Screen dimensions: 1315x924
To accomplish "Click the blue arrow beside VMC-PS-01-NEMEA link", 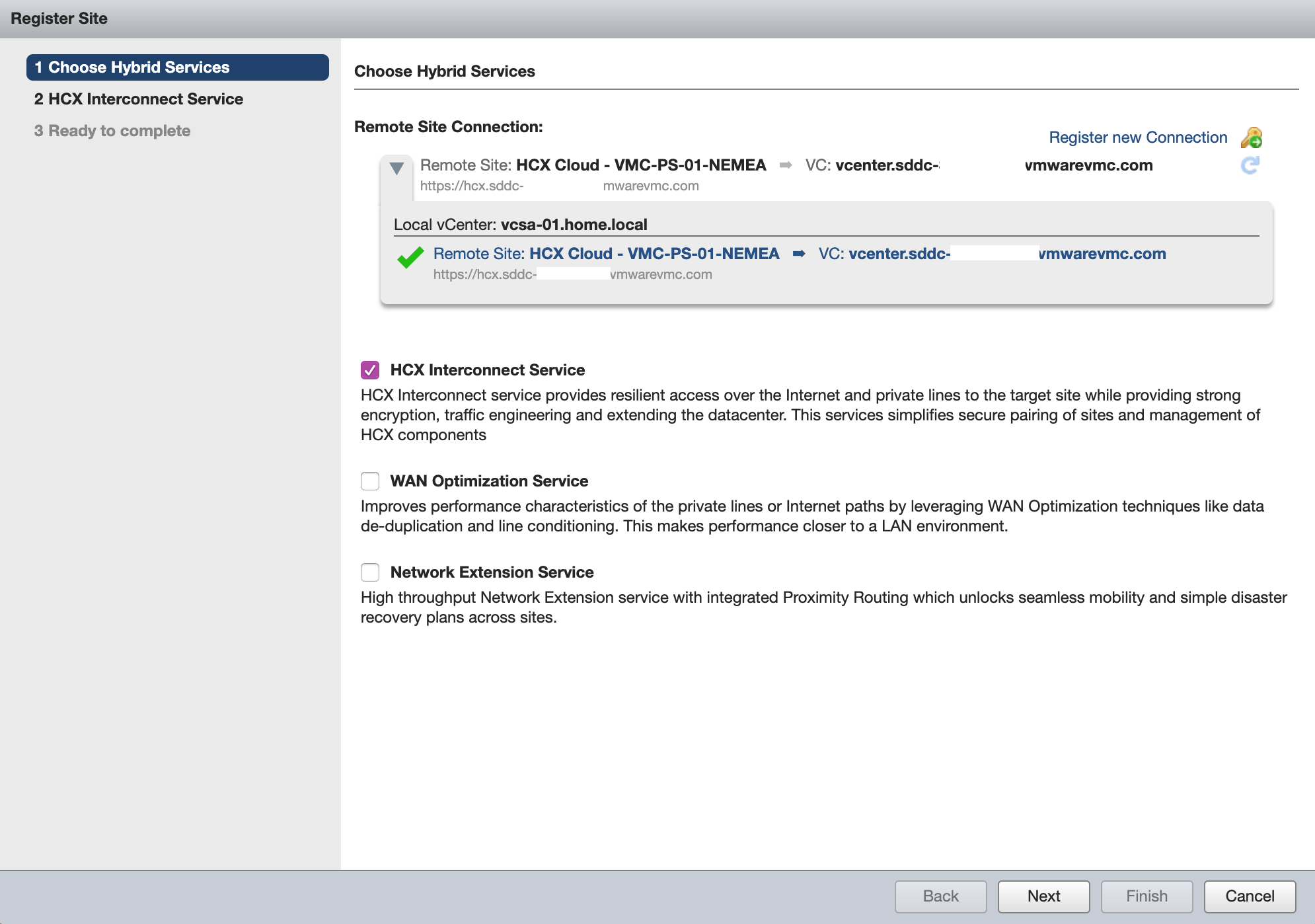I will pos(799,254).
